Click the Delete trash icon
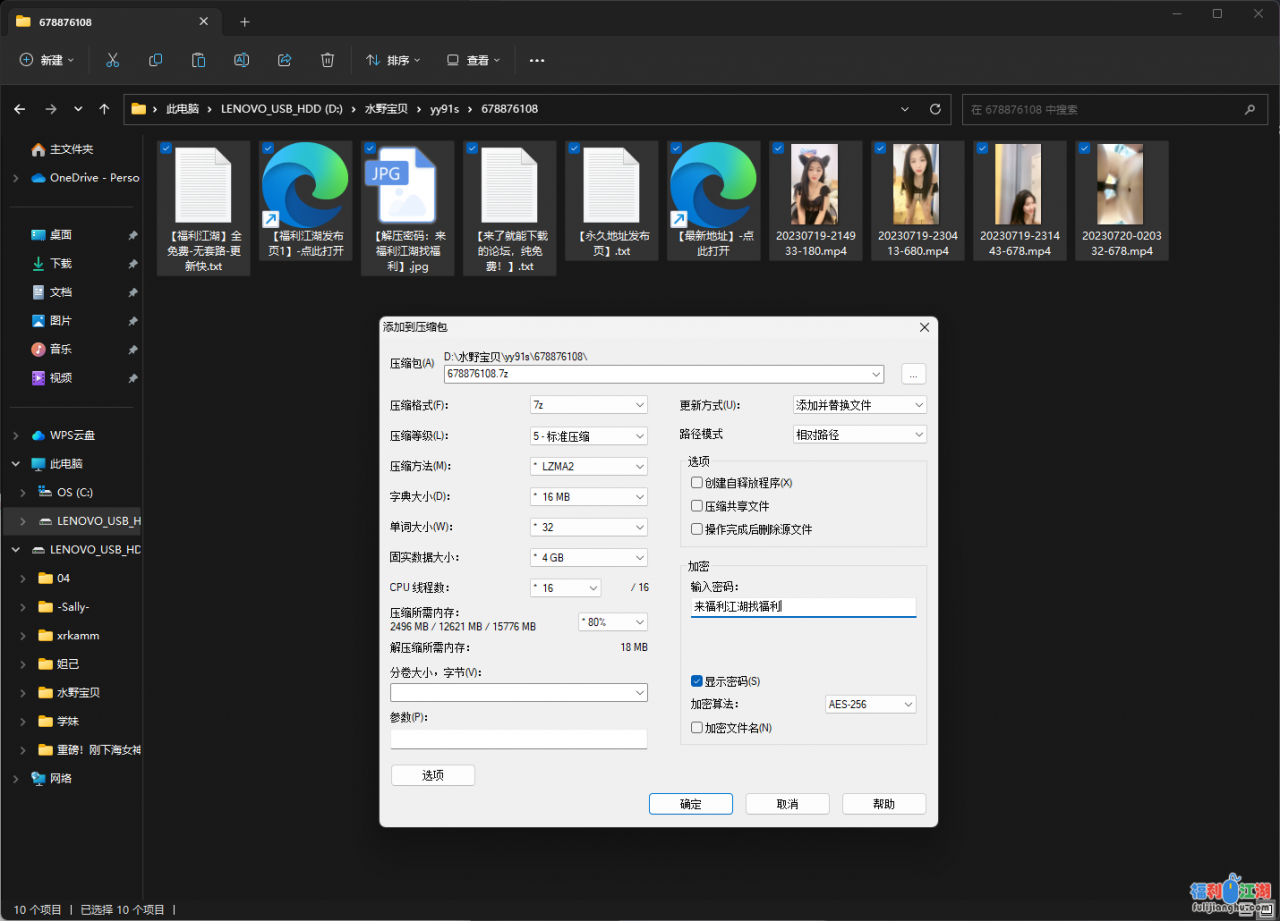 (x=327, y=60)
